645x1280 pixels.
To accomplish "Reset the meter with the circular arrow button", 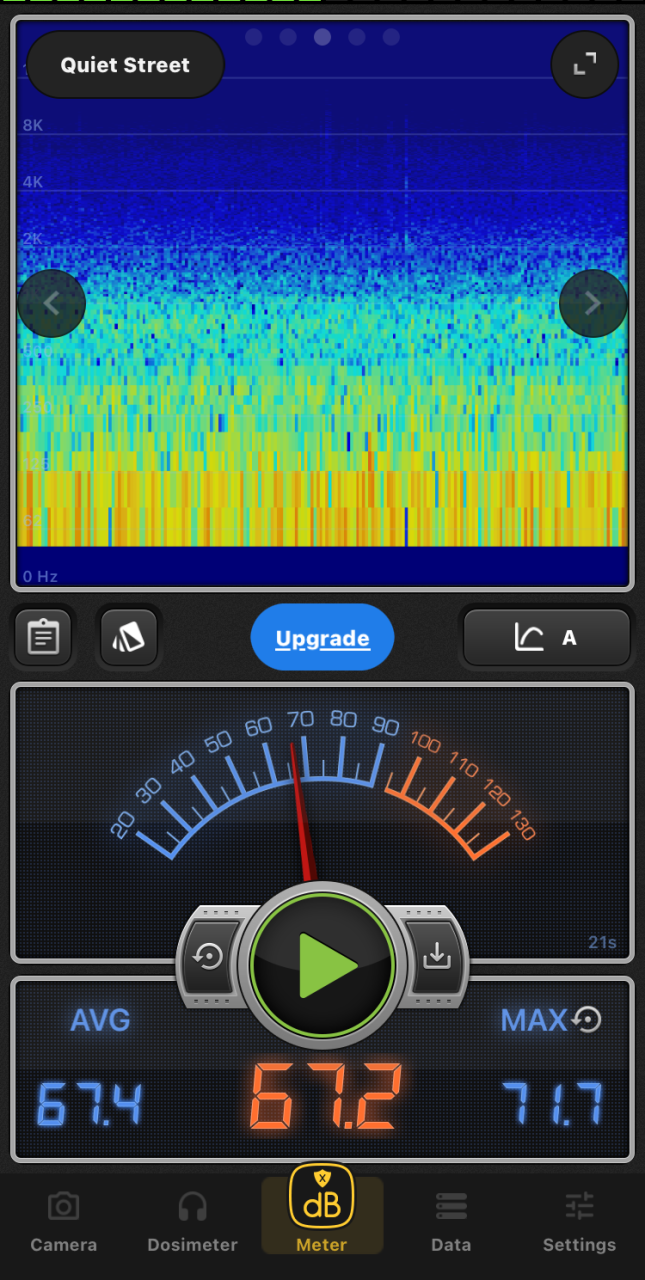I will click(209, 957).
